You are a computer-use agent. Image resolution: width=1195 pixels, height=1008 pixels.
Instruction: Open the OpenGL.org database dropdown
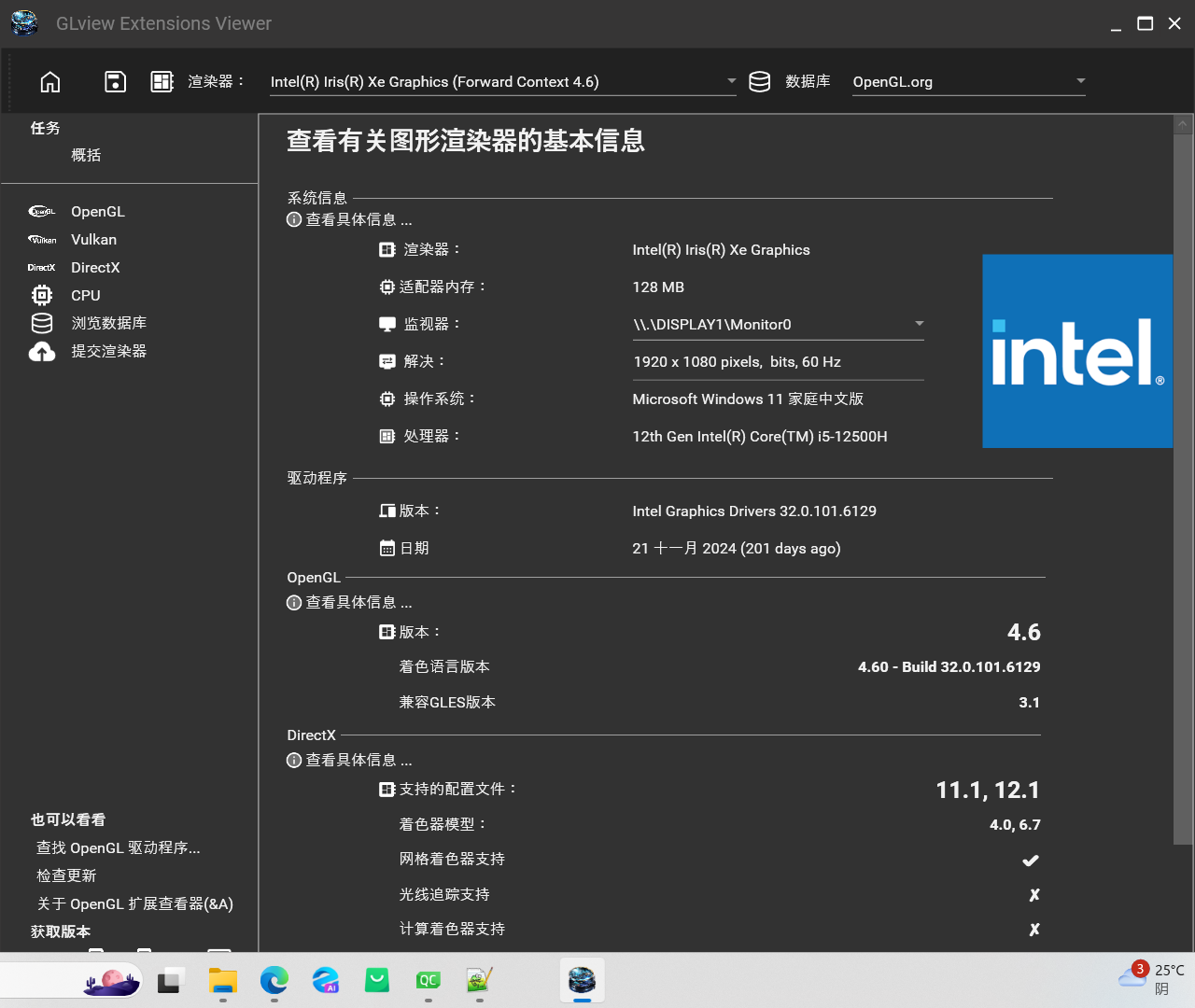(969, 82)
